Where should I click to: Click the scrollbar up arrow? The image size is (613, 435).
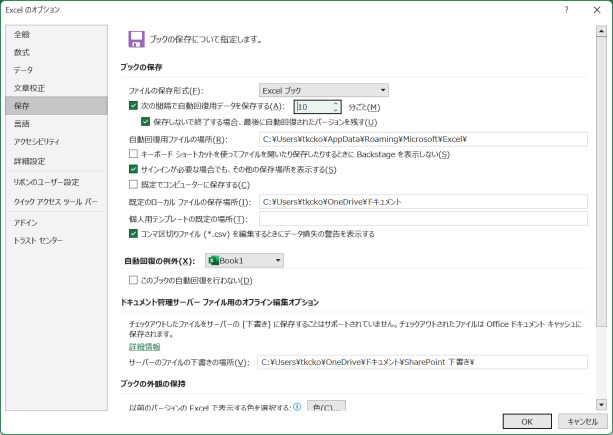pos(601,31)
